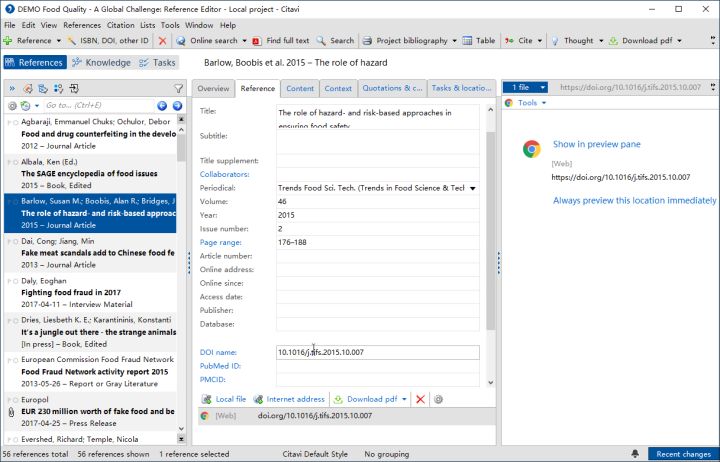Open the Reference button dropdown arrow
Screen dimensions: 720x462
tap(58, 40)
